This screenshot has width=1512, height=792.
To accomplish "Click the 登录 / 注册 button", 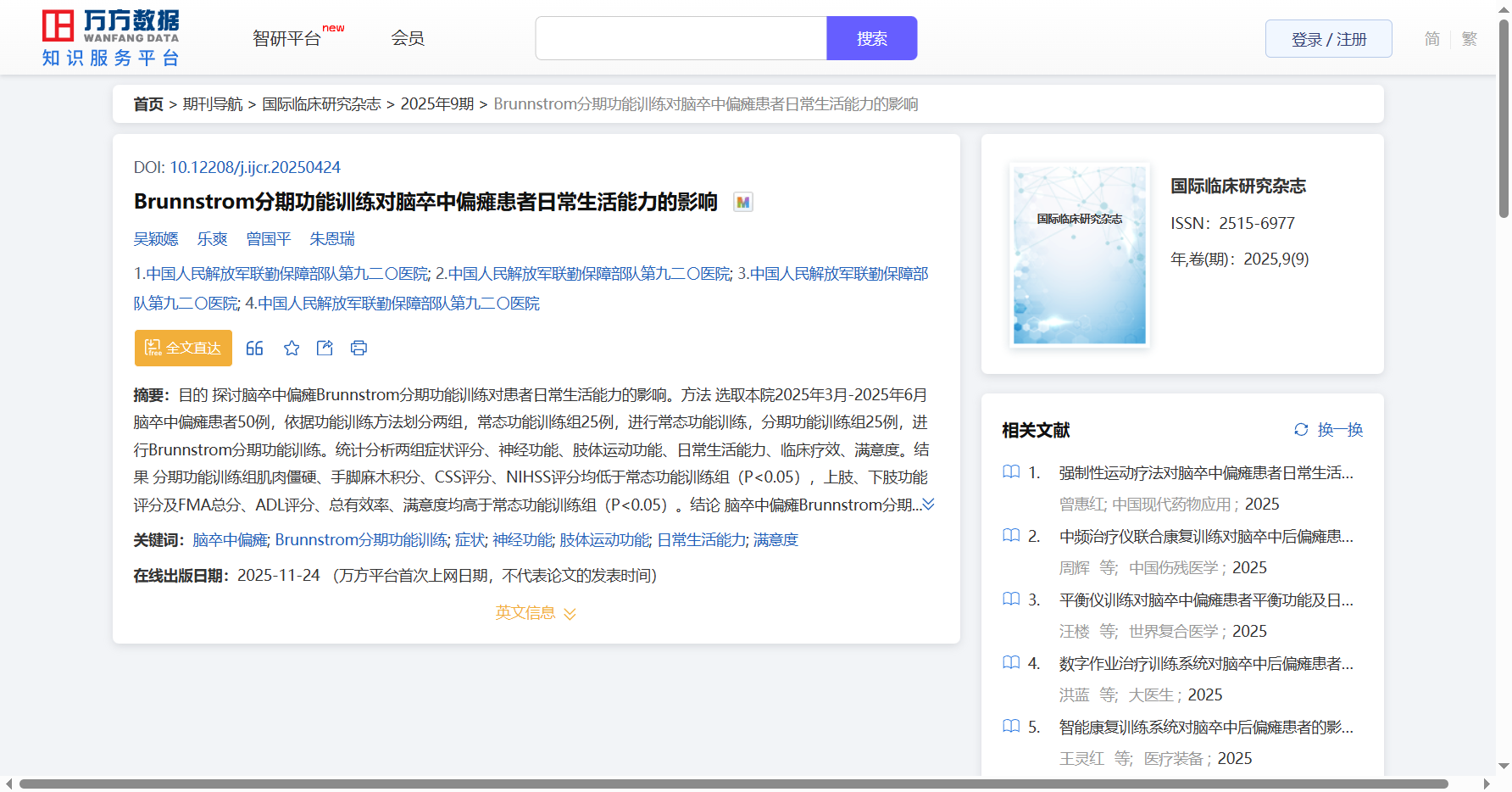I will click(1328, 39).
